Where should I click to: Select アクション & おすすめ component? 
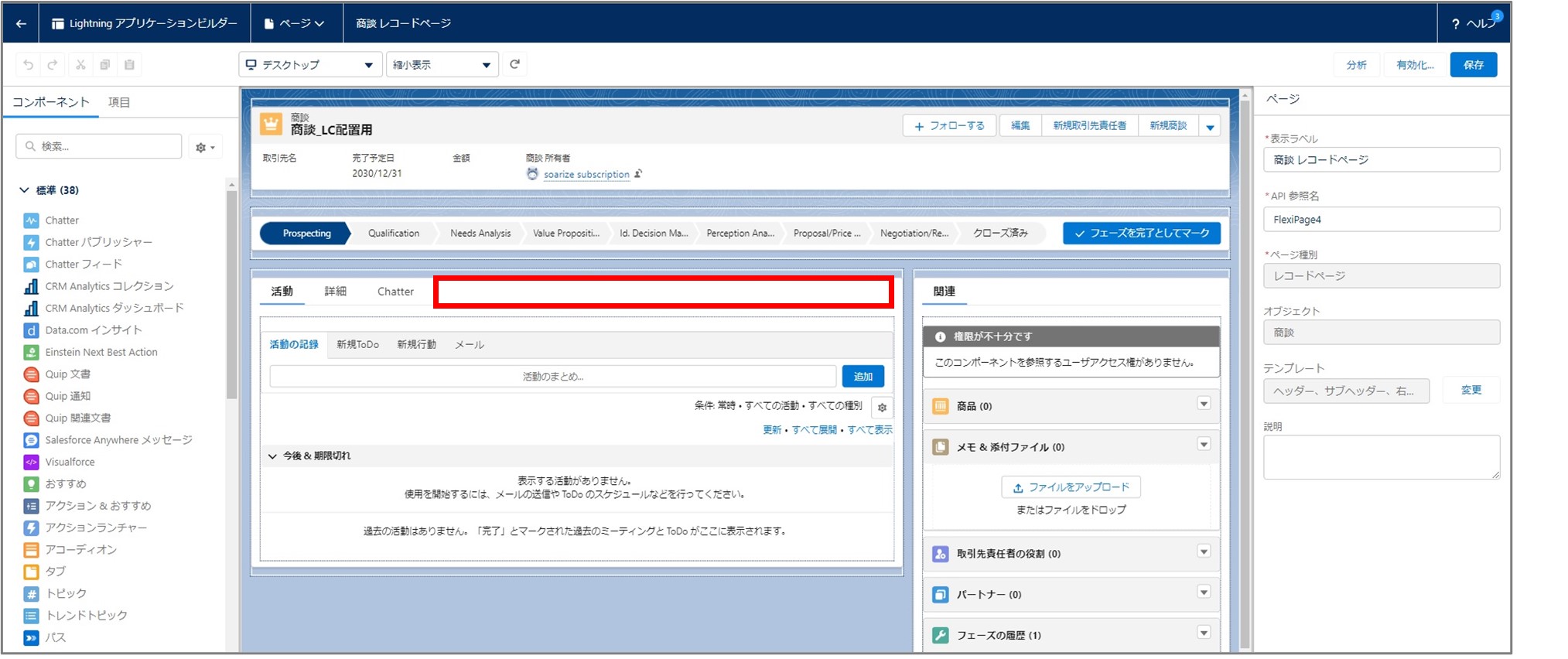tap(87, 506)
